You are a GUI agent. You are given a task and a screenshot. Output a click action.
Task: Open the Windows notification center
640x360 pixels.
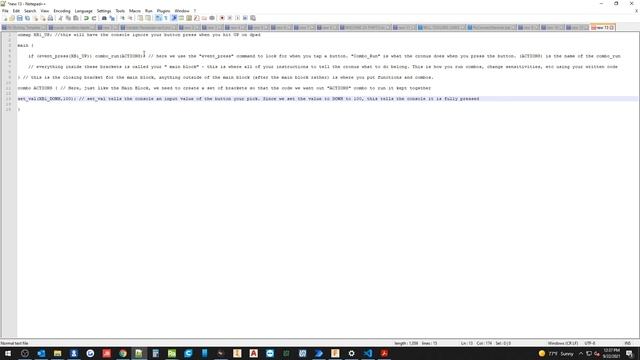click(x=629, y=353)
